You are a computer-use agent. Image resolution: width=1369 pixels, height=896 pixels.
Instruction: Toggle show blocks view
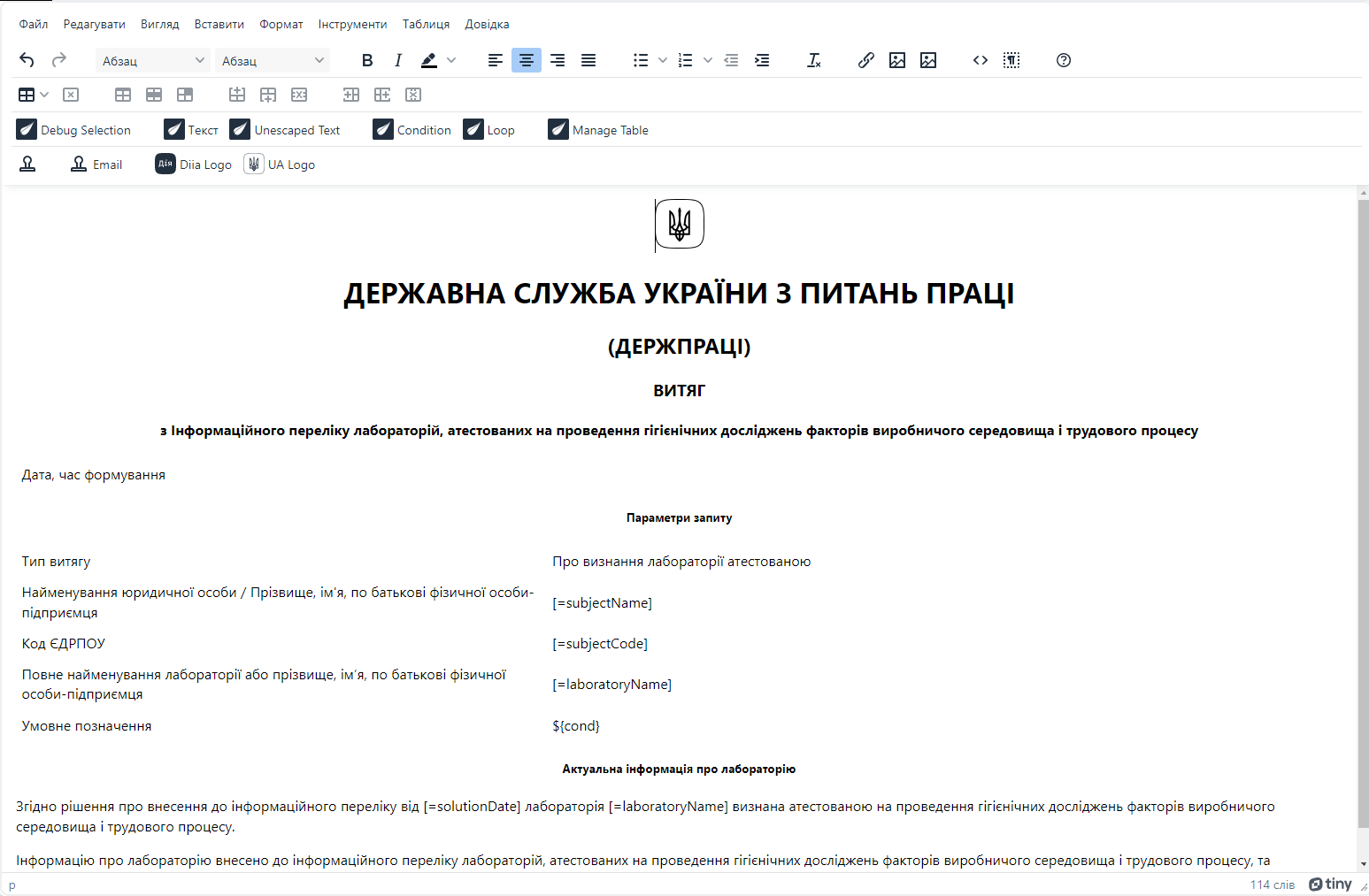(1011, 60)
